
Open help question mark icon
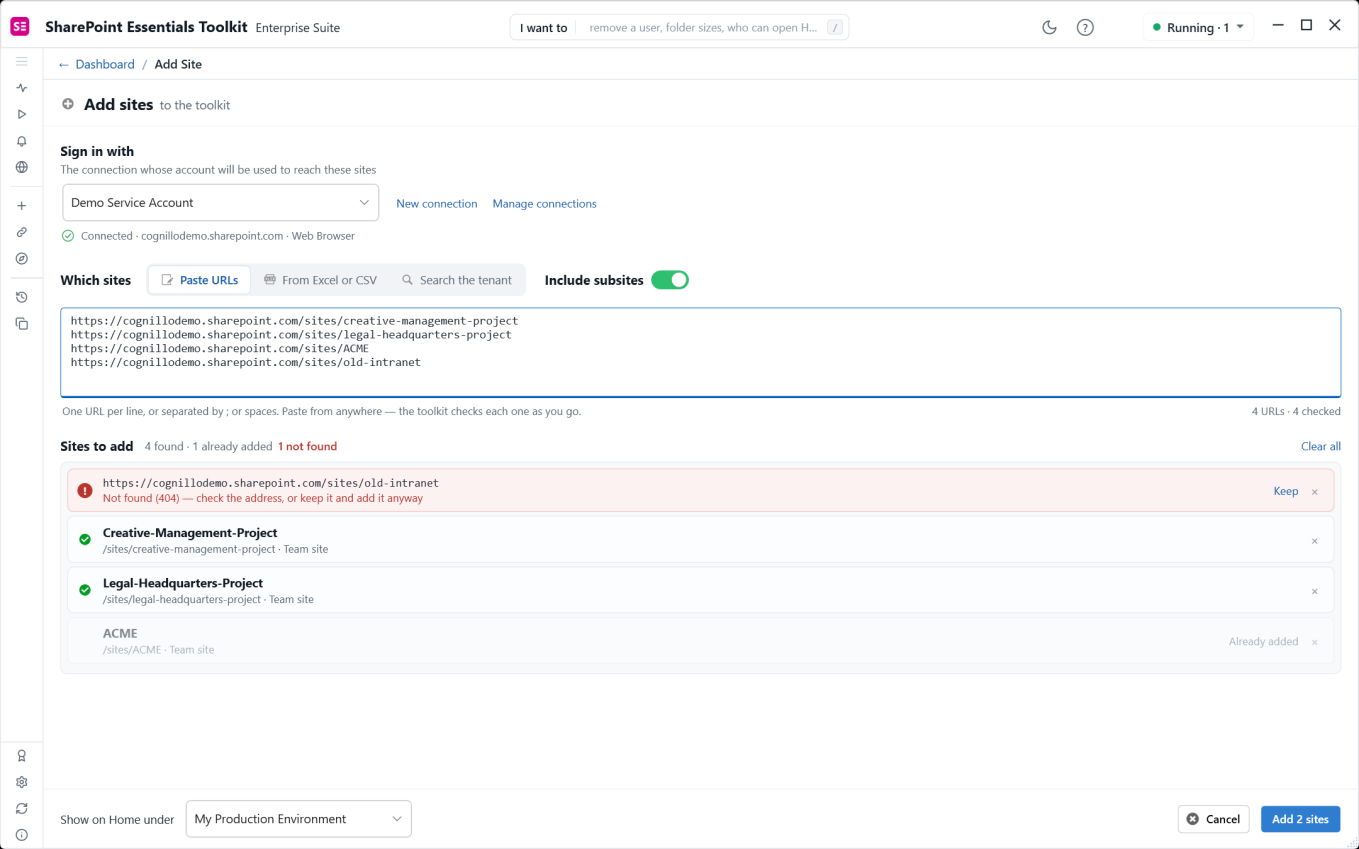click(1085, 27)
